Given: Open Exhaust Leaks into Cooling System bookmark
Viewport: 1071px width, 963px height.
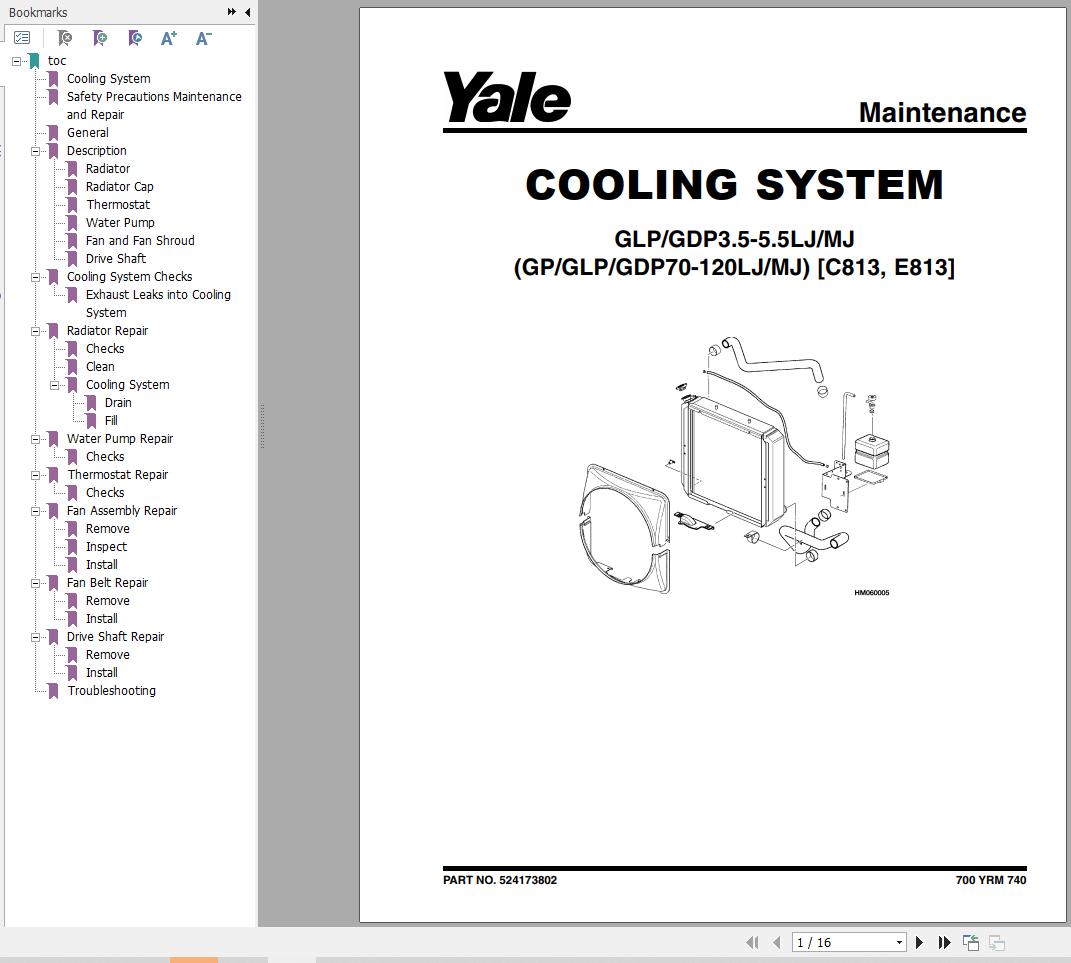Looking at the screenshot, I should click(158, 304).
